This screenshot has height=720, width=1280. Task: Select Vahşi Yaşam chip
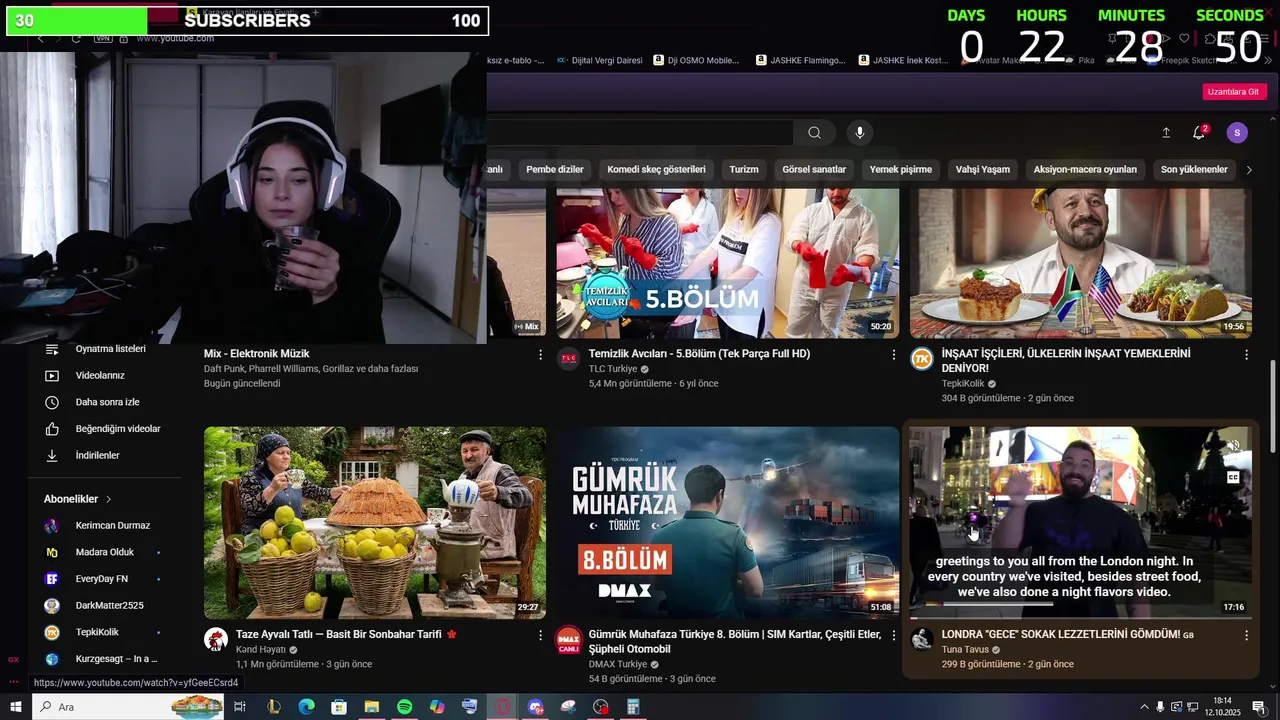(x=983, y=169)
